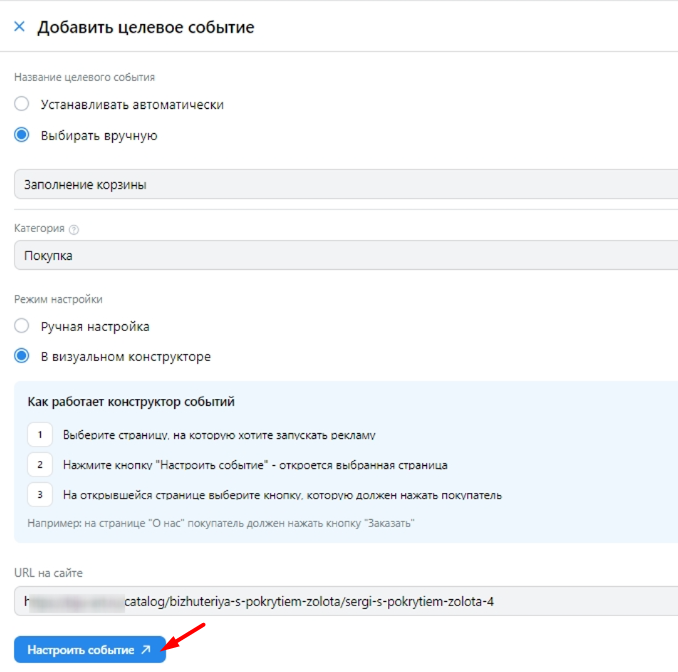Image resolution: width=678 pixels, height=672 pixels.
Task: Click the step 3 number badge
Action: click(x=40, y=495)
